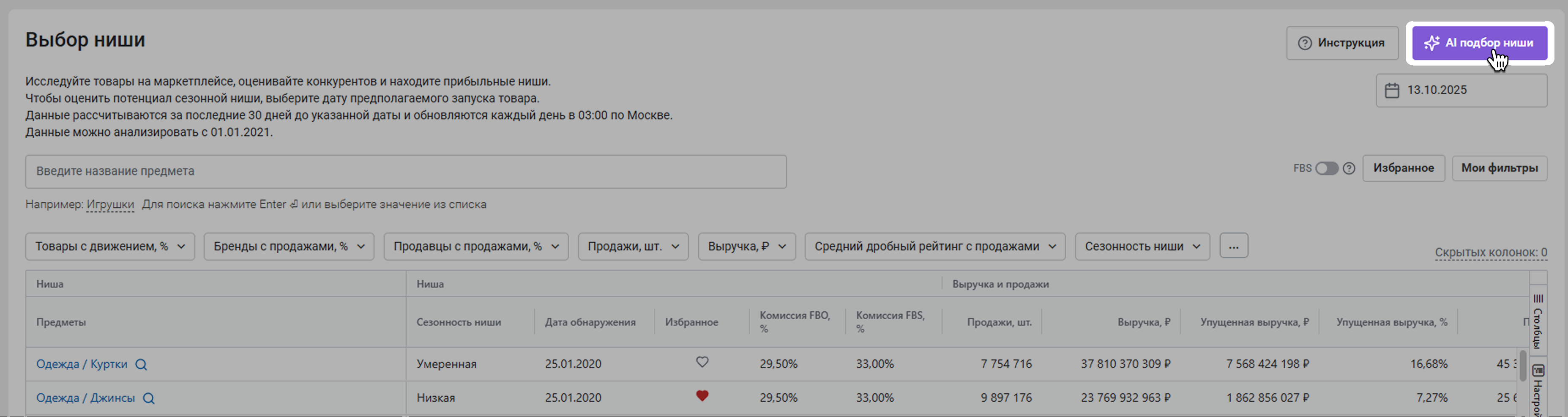Expand the Выручка, ₽ filter

[x=746, y=247]
